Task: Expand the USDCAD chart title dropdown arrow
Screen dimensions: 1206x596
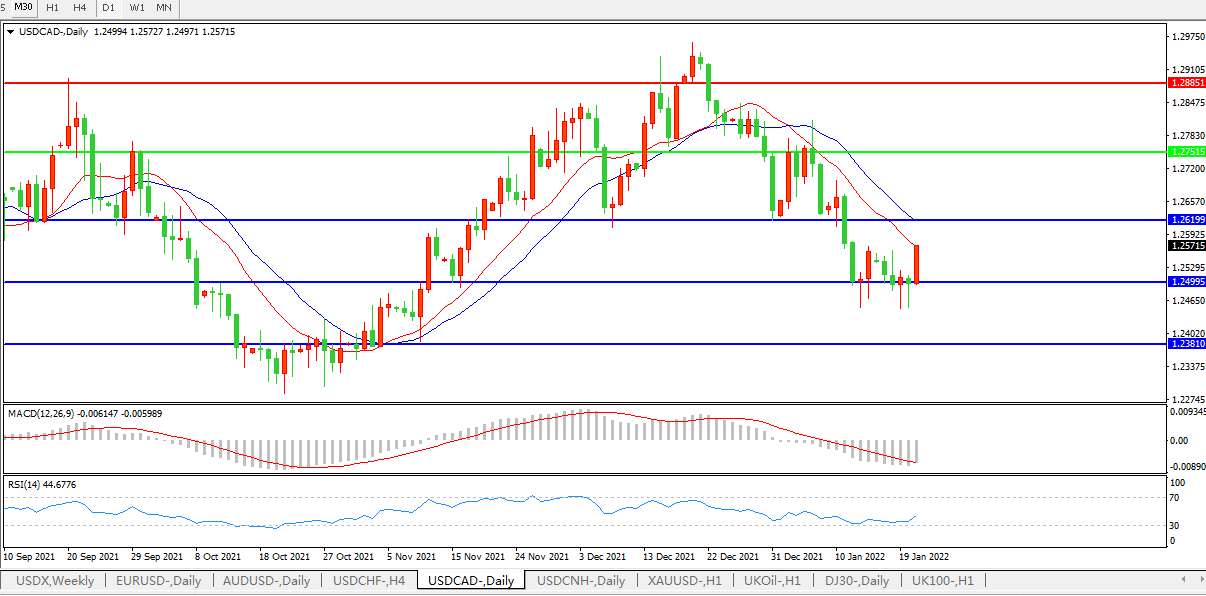Action: click(x=10, y=32)
